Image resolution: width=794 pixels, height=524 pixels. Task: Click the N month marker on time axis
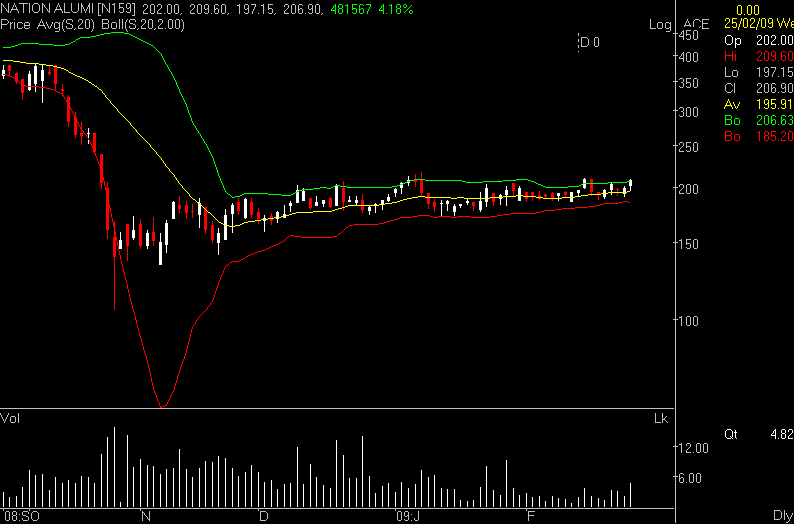click(146, 516)
